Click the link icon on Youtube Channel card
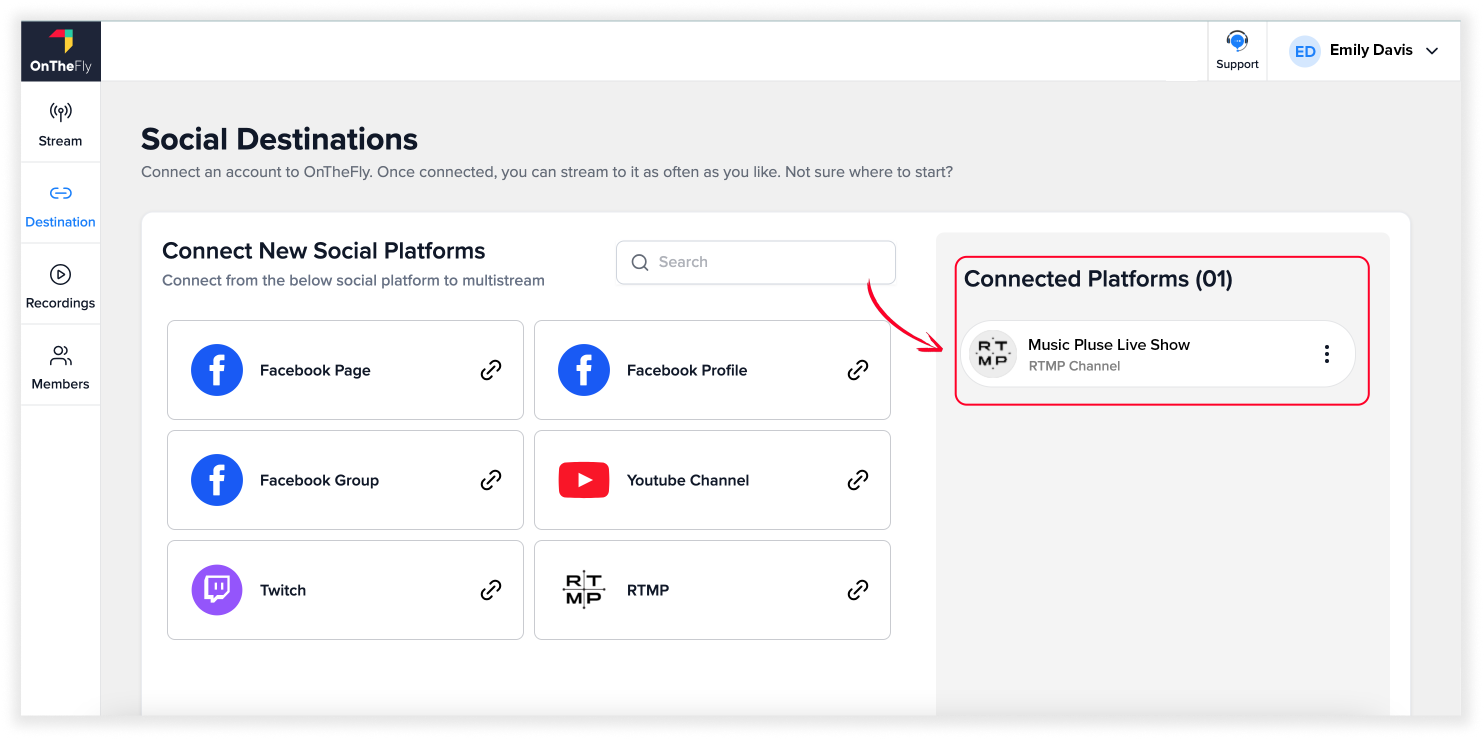 pyautogui.click(x=858, y=480)
